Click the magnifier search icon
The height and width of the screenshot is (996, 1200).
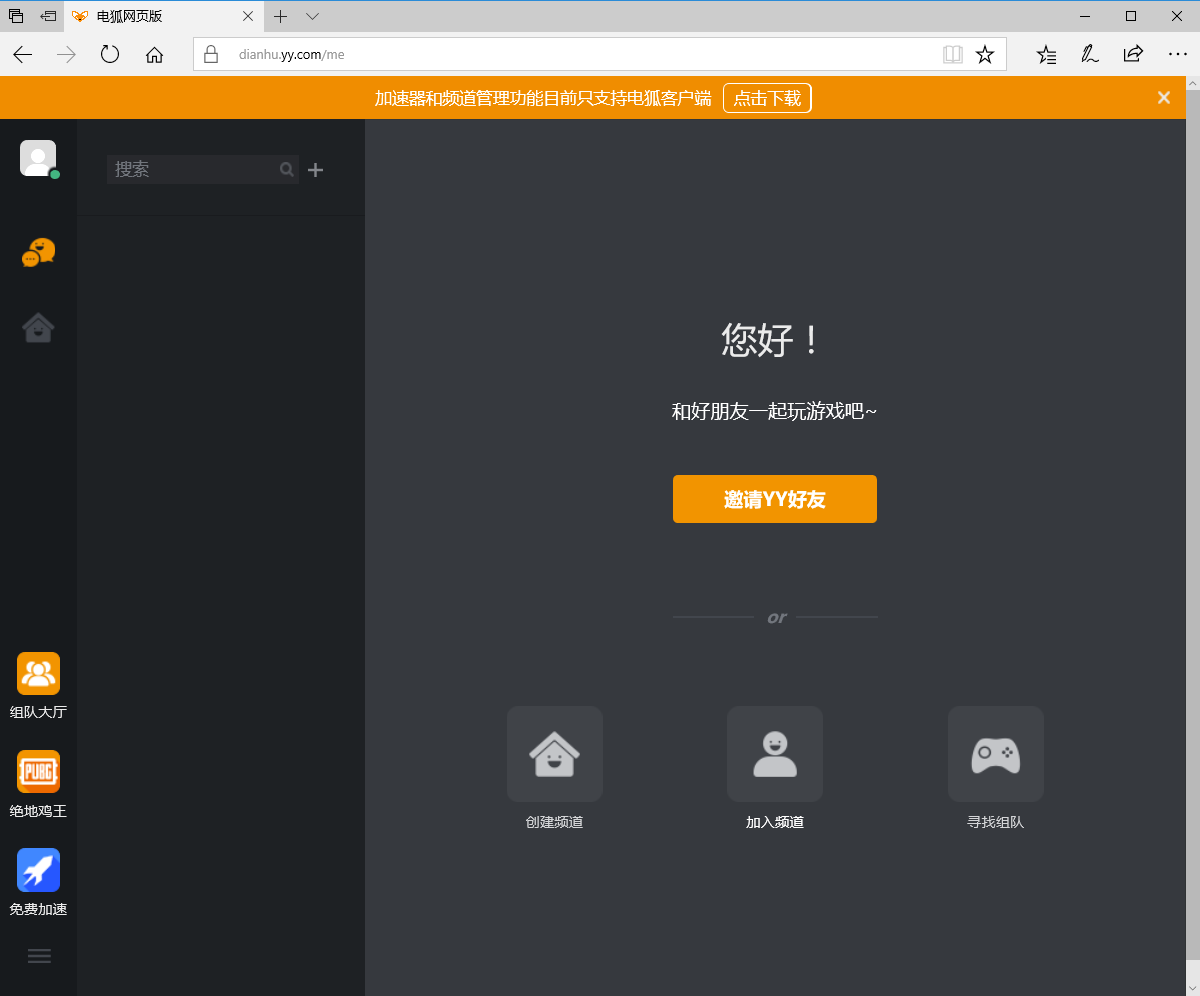point(287,170)
